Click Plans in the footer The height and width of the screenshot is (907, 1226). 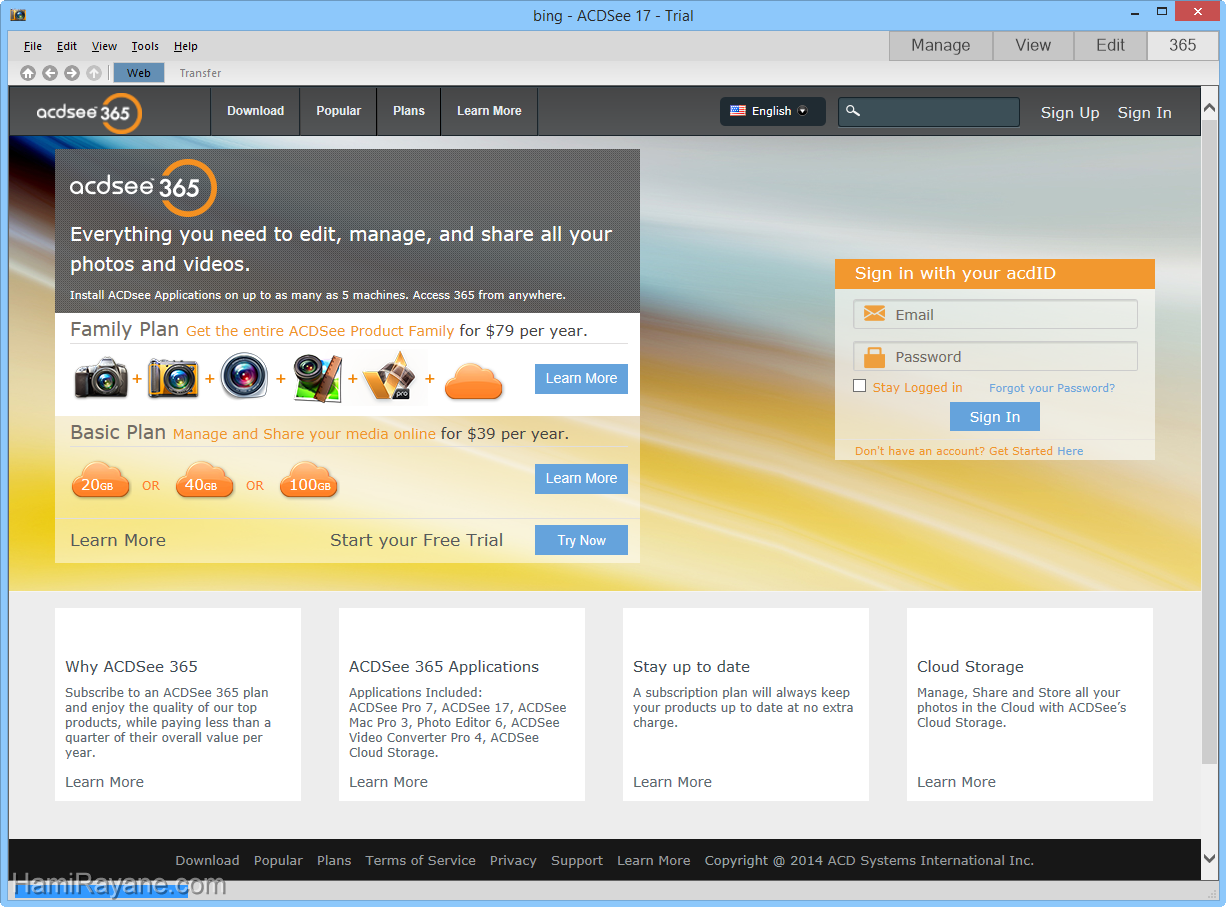tap(334, 860)
